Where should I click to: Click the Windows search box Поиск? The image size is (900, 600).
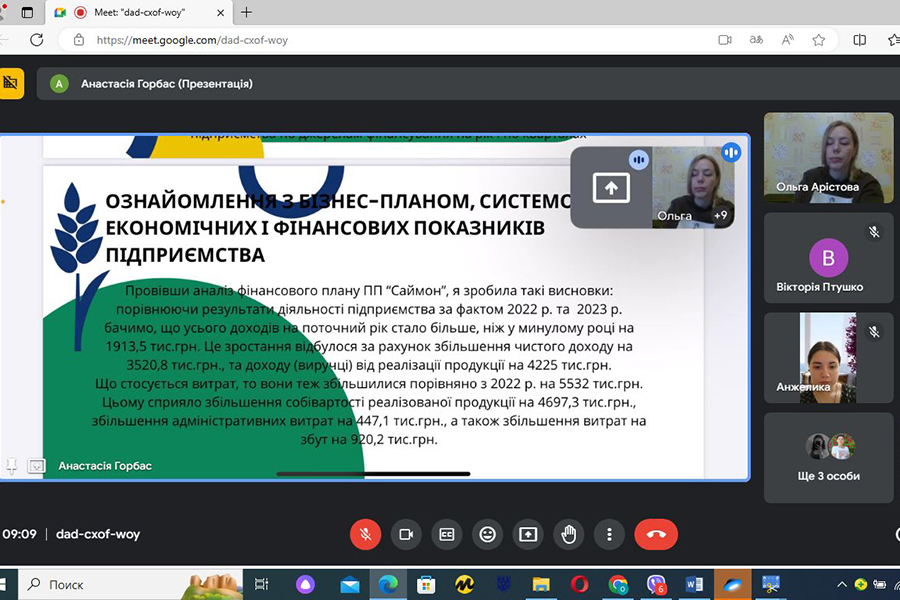(x=132, y=584)
